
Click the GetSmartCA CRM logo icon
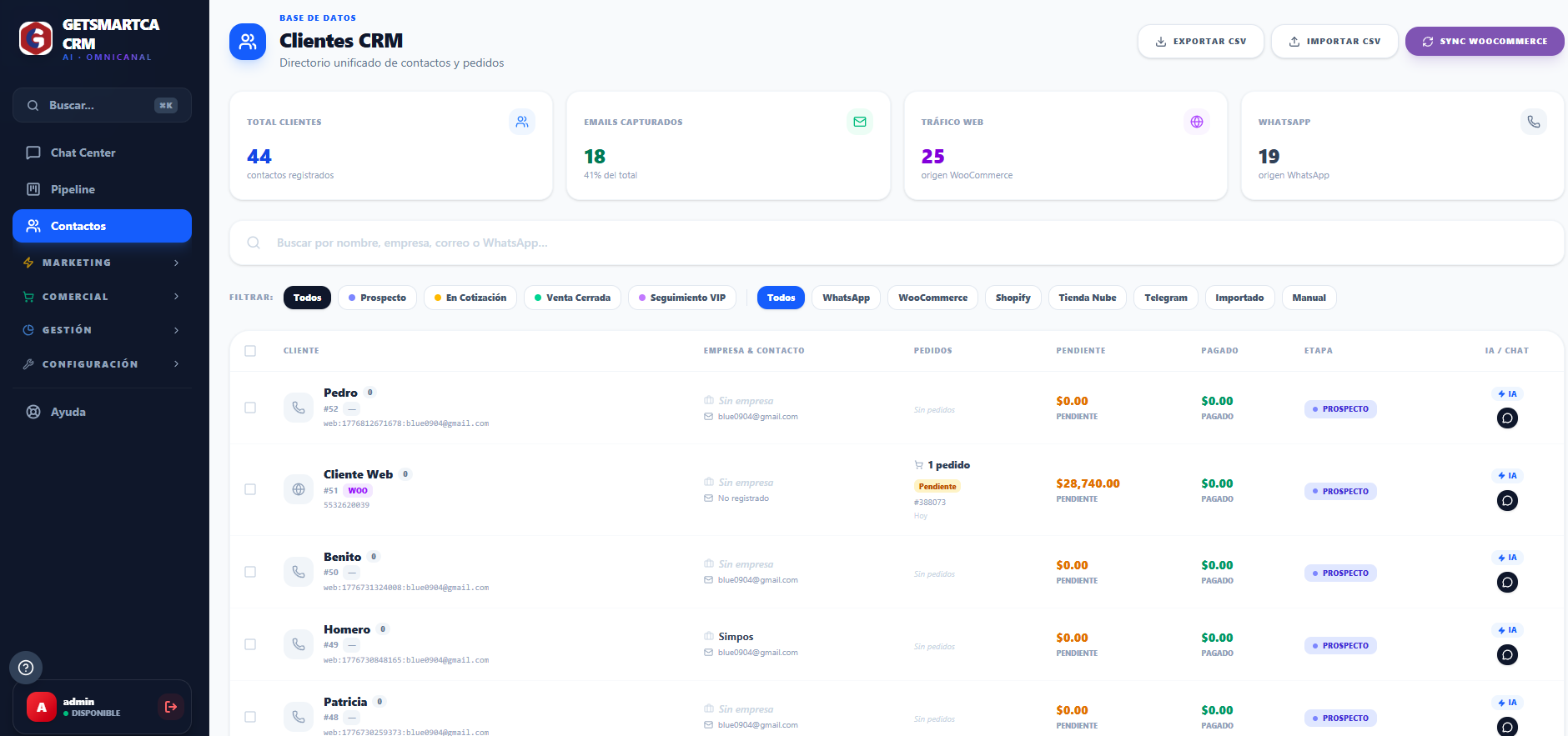(x=36, y=38)
